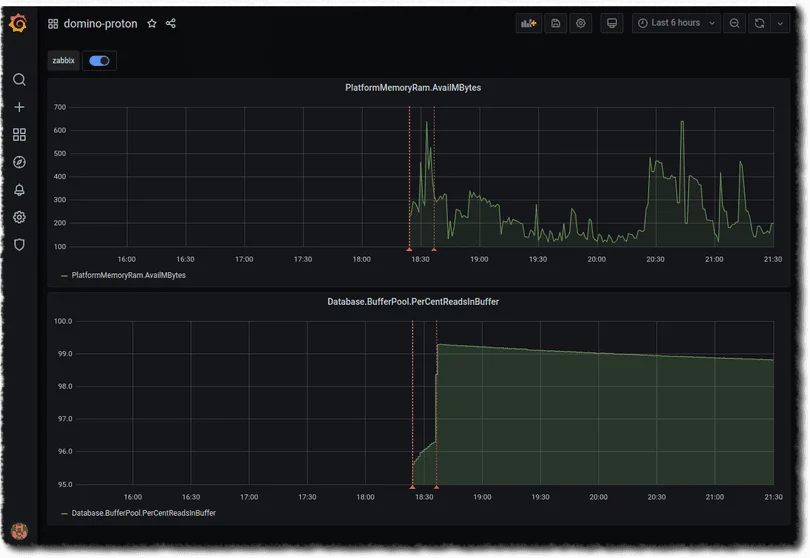Toggle the Database.BufferPool.PerCentReadsInBuffer legend series
This screenshot has height=558, width=810.
pos(143,513)
